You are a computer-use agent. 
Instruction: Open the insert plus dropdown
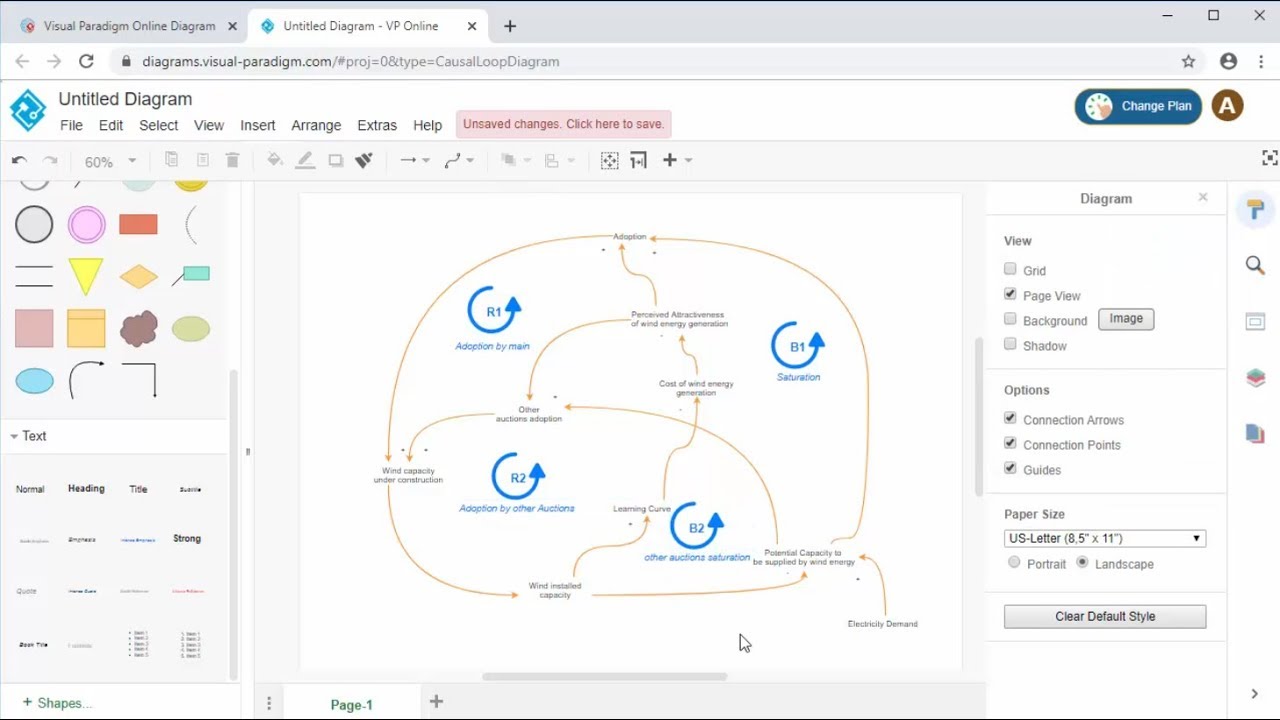tap(676, 160)
